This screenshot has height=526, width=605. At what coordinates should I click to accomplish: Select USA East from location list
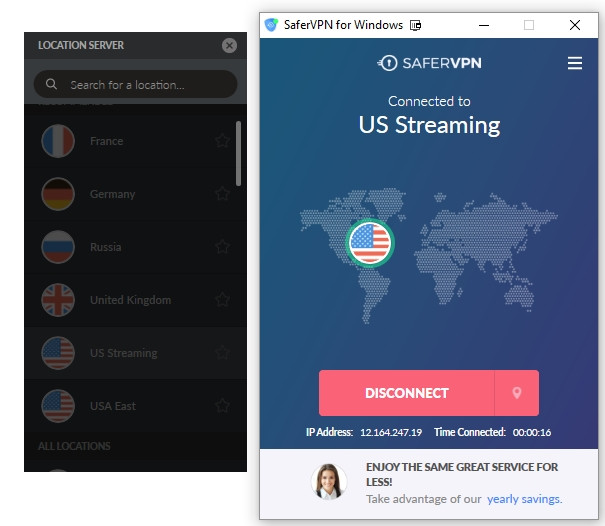[113, 406]
